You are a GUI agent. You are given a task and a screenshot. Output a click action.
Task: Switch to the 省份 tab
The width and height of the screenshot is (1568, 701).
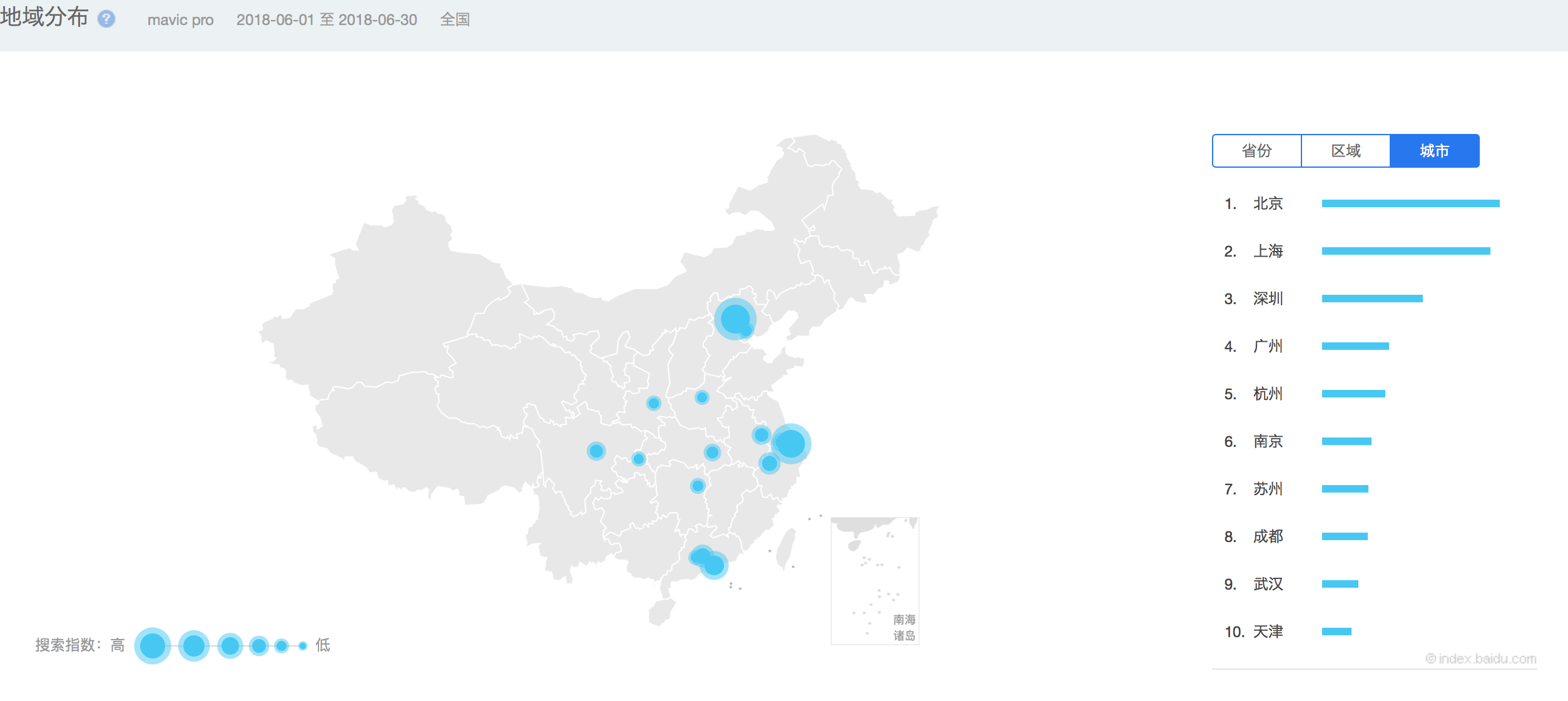(x=1256, y=151)
